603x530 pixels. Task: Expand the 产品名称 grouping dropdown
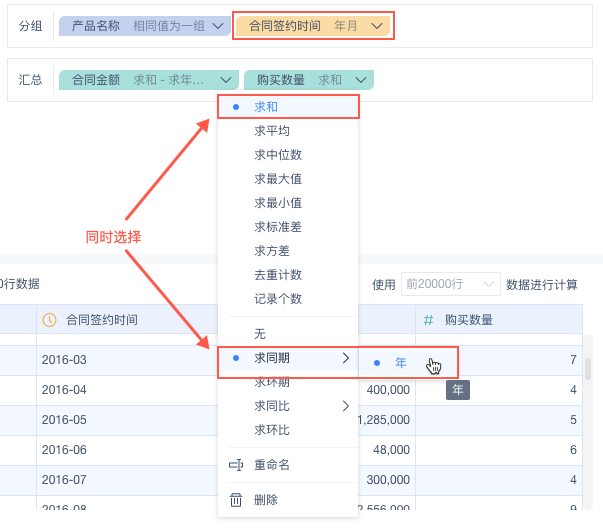click(x=219, y=26)
